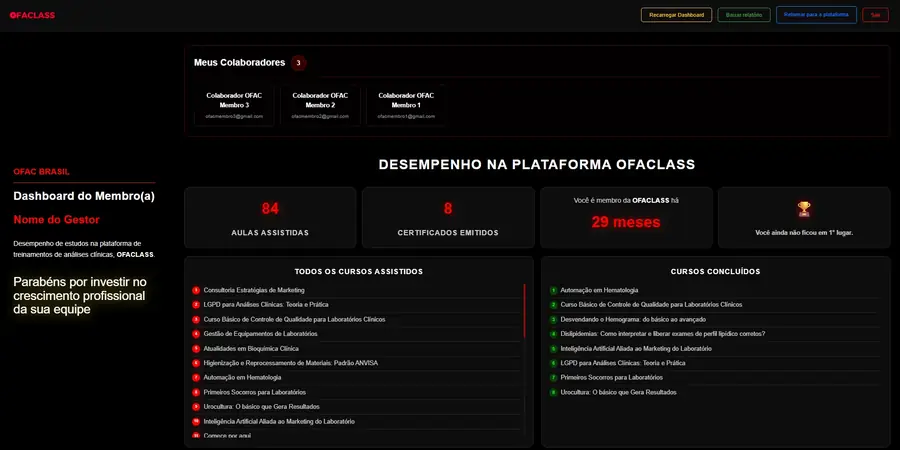Click the Meus Colaboradores heading

(239, 63)
